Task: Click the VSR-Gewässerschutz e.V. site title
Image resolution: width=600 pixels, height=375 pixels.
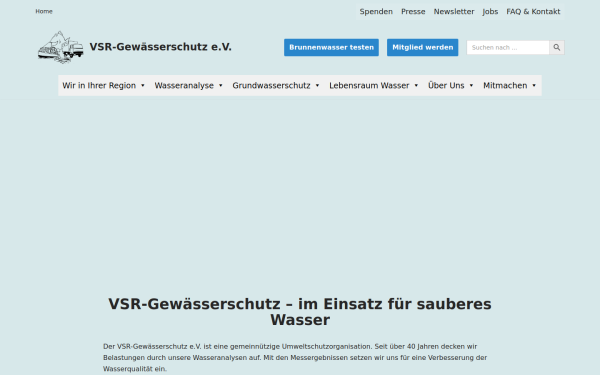Action: click(x=160, y=47)
